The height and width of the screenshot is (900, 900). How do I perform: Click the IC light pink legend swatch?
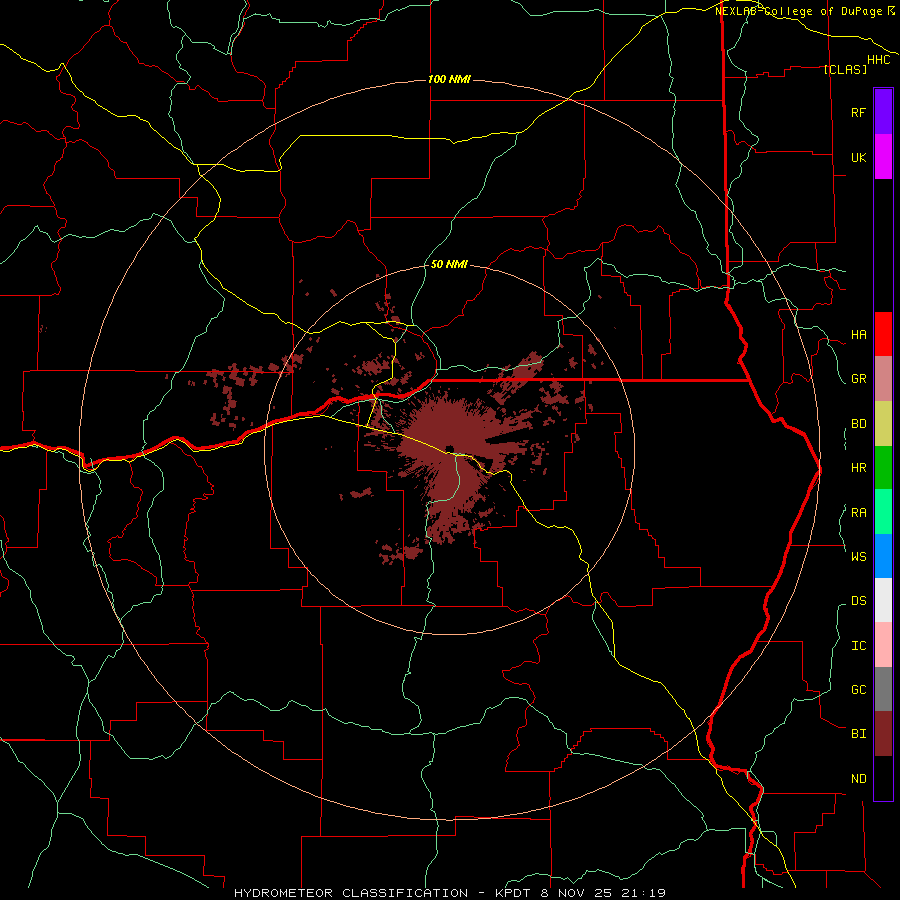point(883,645)
